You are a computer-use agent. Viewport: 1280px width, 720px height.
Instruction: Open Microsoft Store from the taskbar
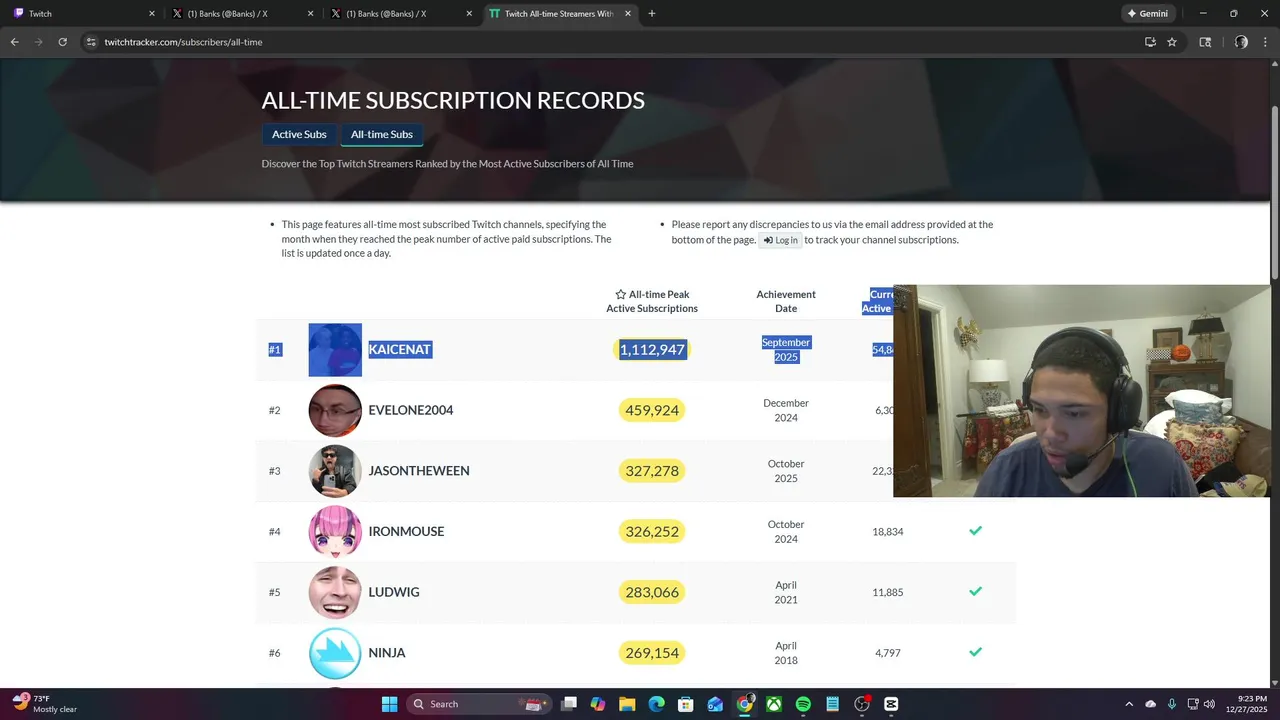(x=686, y=704)
